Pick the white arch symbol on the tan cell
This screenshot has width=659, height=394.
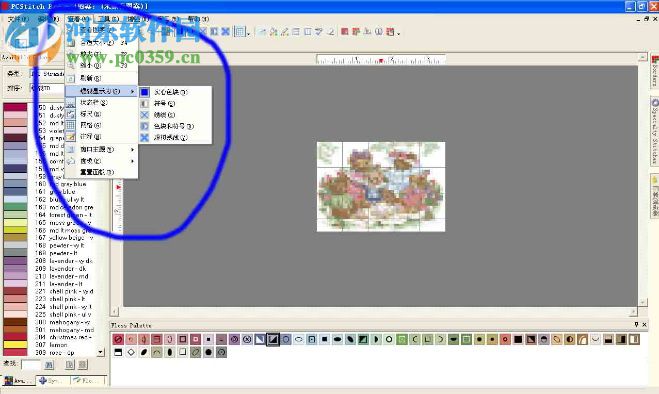[583, 339]
